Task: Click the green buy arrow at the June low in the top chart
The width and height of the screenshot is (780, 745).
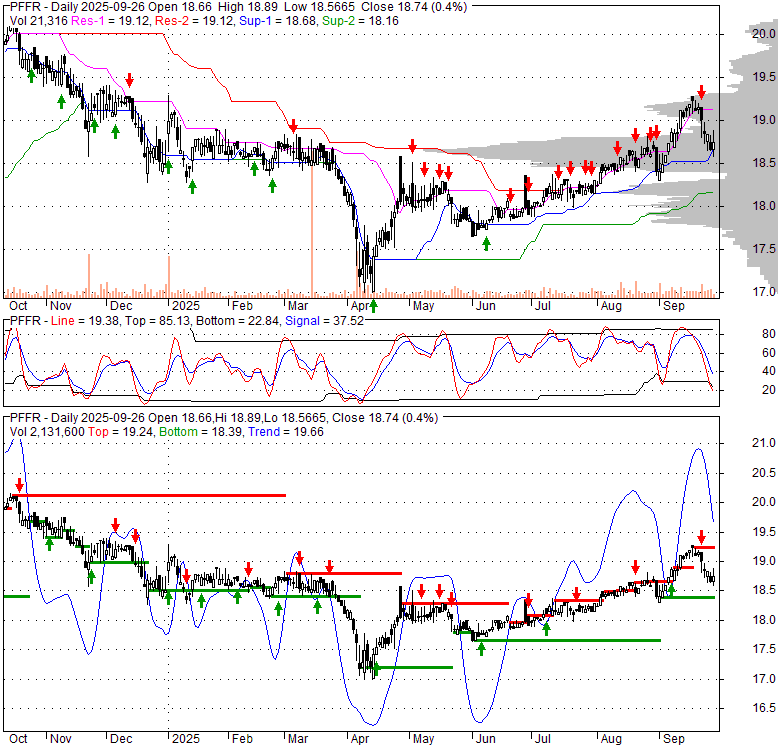Action: pos(487,243)
